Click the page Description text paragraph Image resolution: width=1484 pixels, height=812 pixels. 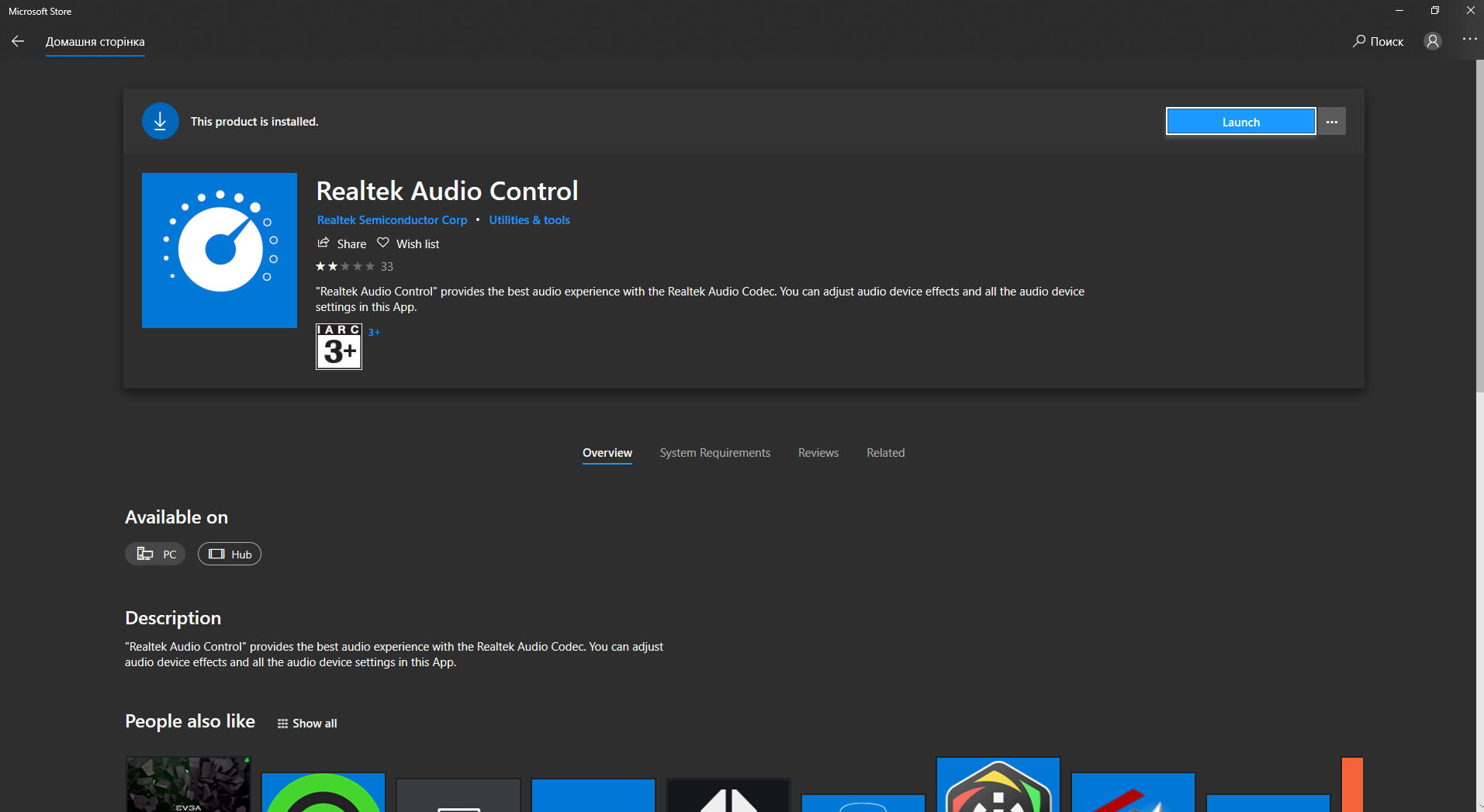pyautogui.click(x=394, y=655)
